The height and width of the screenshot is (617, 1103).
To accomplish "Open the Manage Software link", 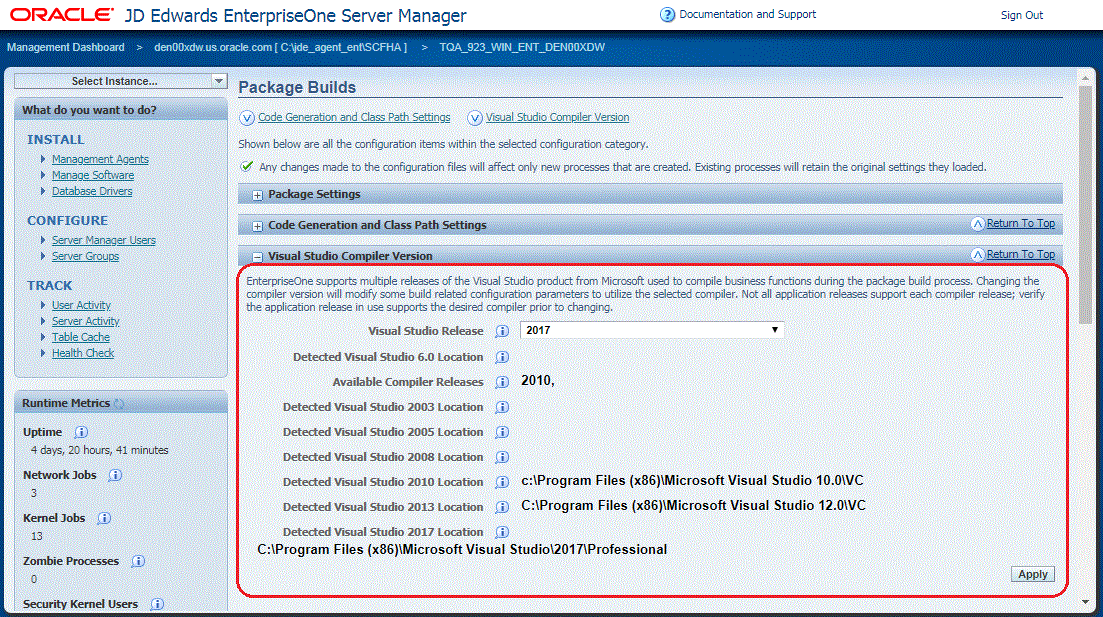I will click(x=93, y=175).
